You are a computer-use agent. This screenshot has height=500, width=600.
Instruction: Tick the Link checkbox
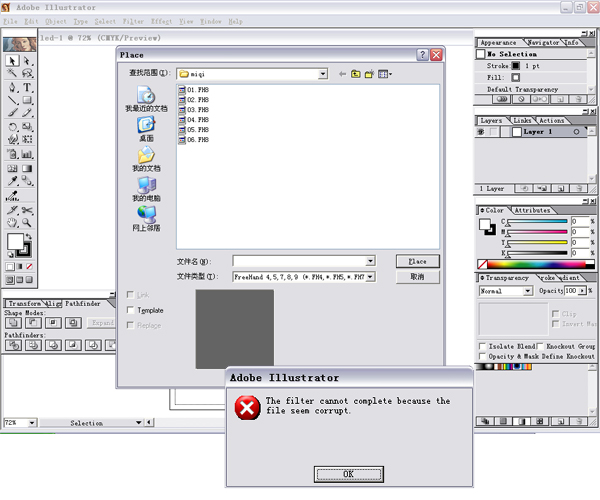pyautogui.click(x=130, y=295)
